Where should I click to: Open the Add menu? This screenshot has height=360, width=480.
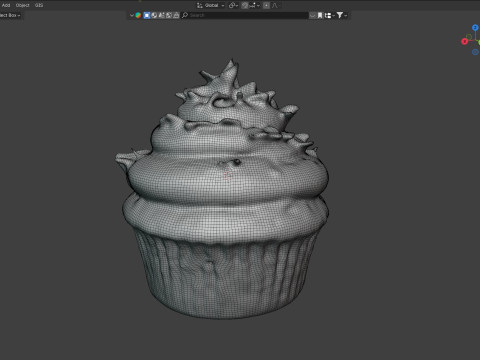click(6, 5)
